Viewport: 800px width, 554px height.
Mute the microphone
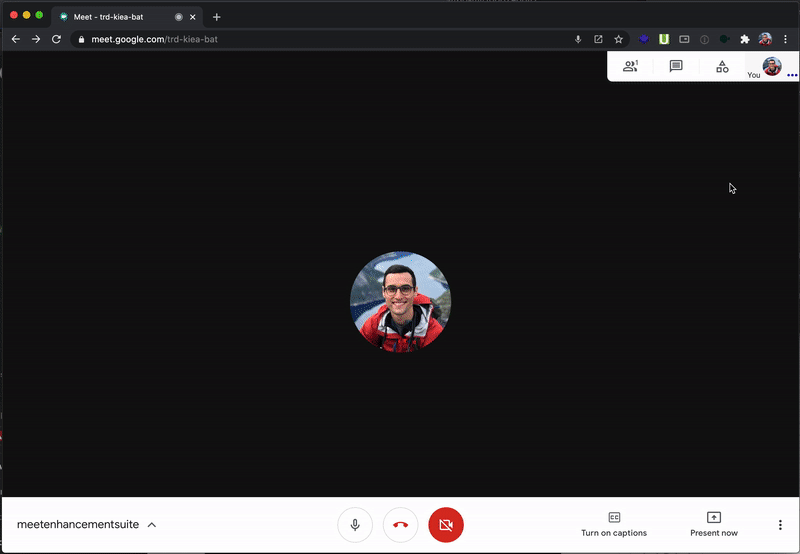coord(355,525)
